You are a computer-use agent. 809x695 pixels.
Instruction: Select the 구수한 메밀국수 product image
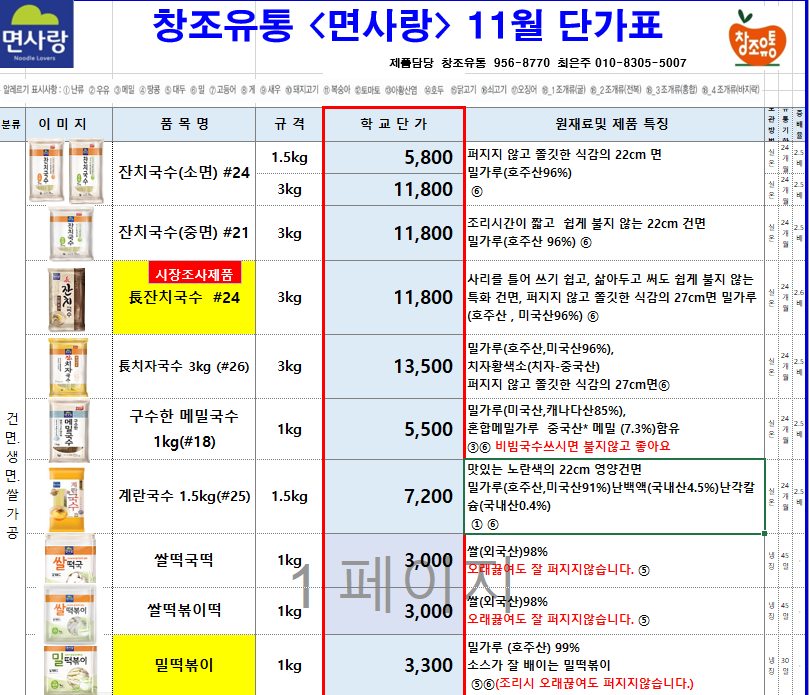point(69,430)
